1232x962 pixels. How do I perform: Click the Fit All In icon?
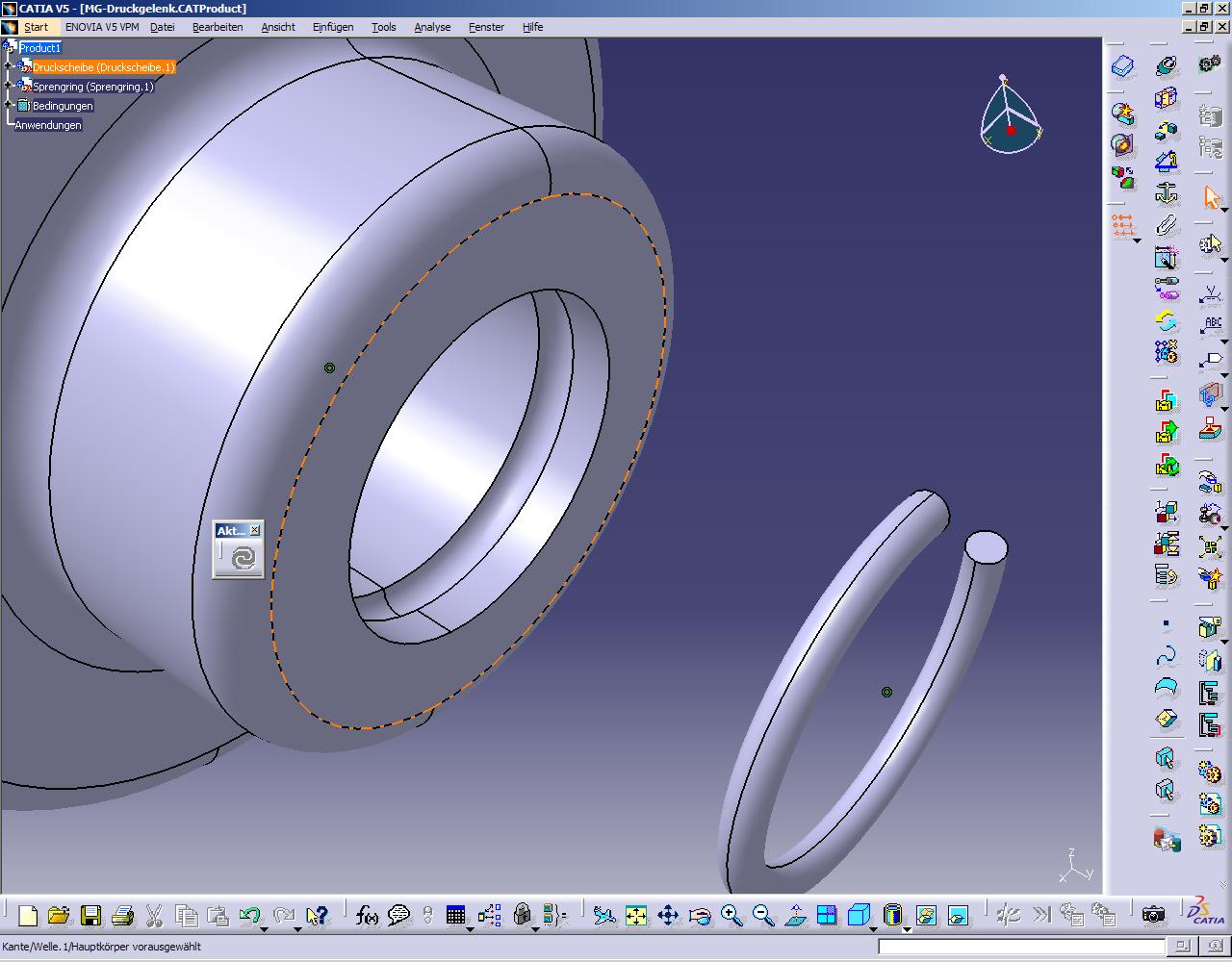(x=636, y=915)
